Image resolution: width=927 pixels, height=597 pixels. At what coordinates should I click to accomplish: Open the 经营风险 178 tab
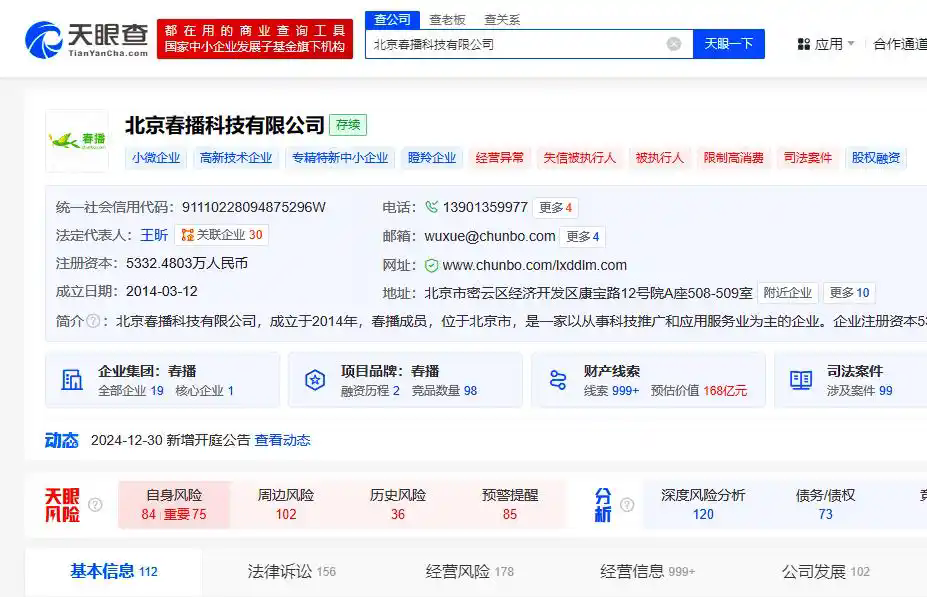[x=469, y=572]
